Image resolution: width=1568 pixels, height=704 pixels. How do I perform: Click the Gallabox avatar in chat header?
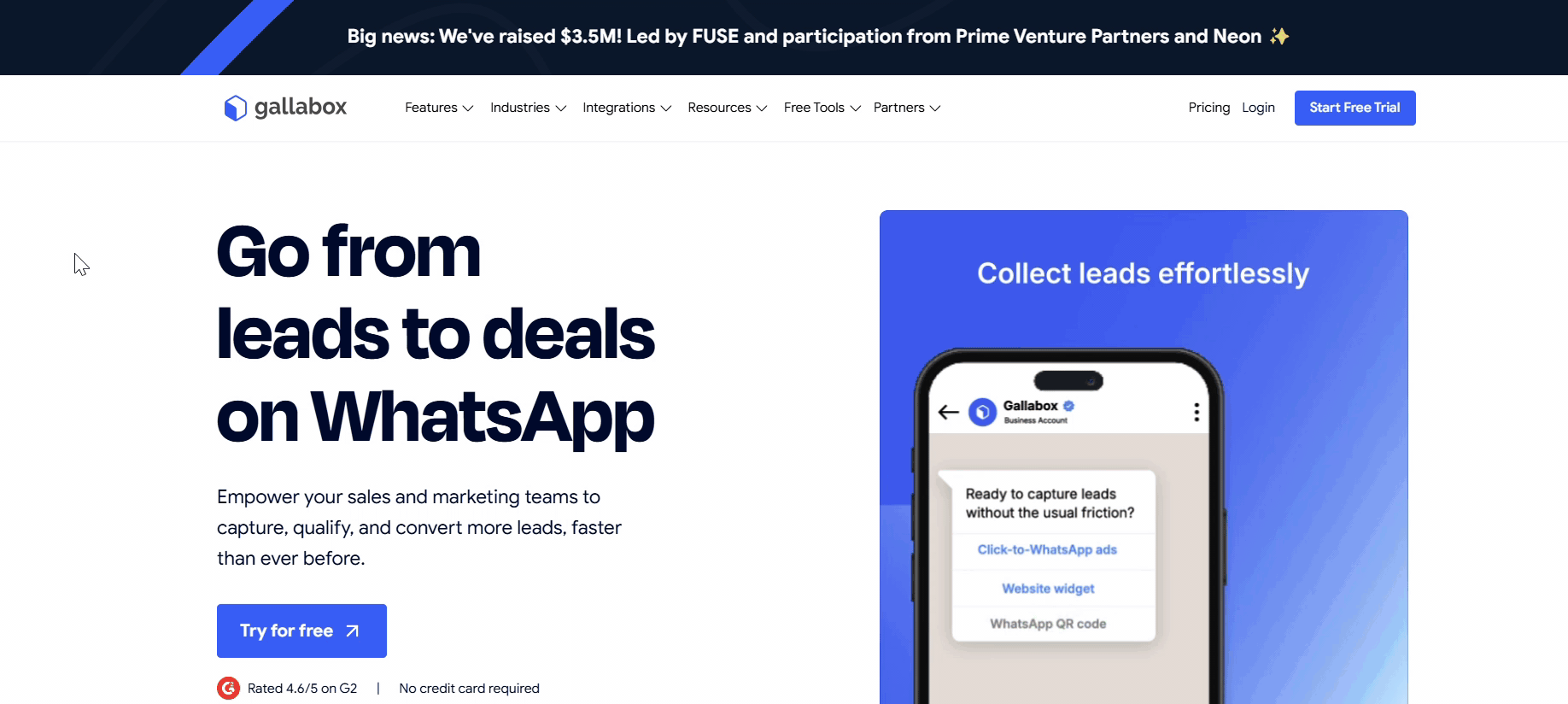pos(983,413)
